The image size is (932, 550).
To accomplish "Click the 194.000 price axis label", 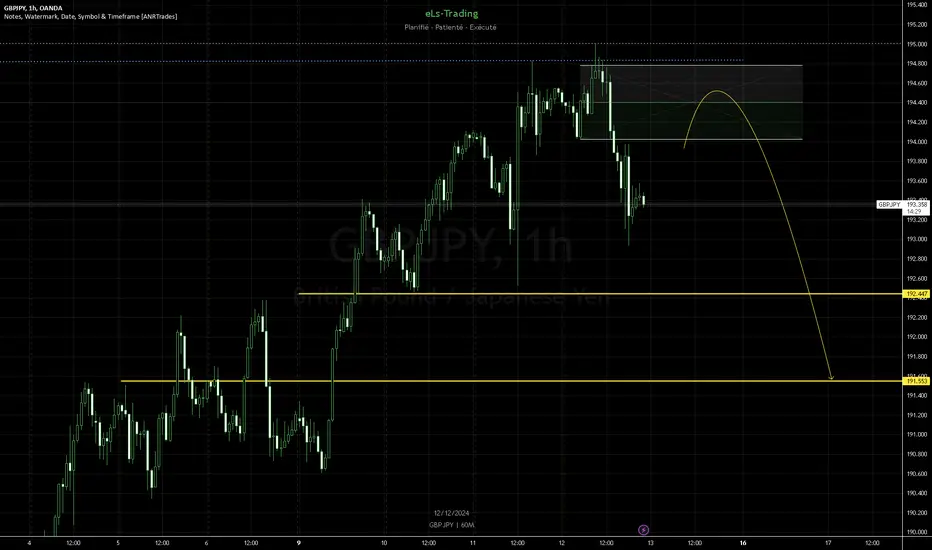I will 917,142.
